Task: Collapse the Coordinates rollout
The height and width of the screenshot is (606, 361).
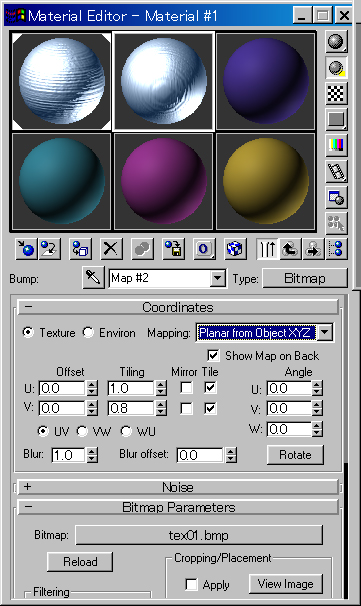Action: [x=178, y=307]
